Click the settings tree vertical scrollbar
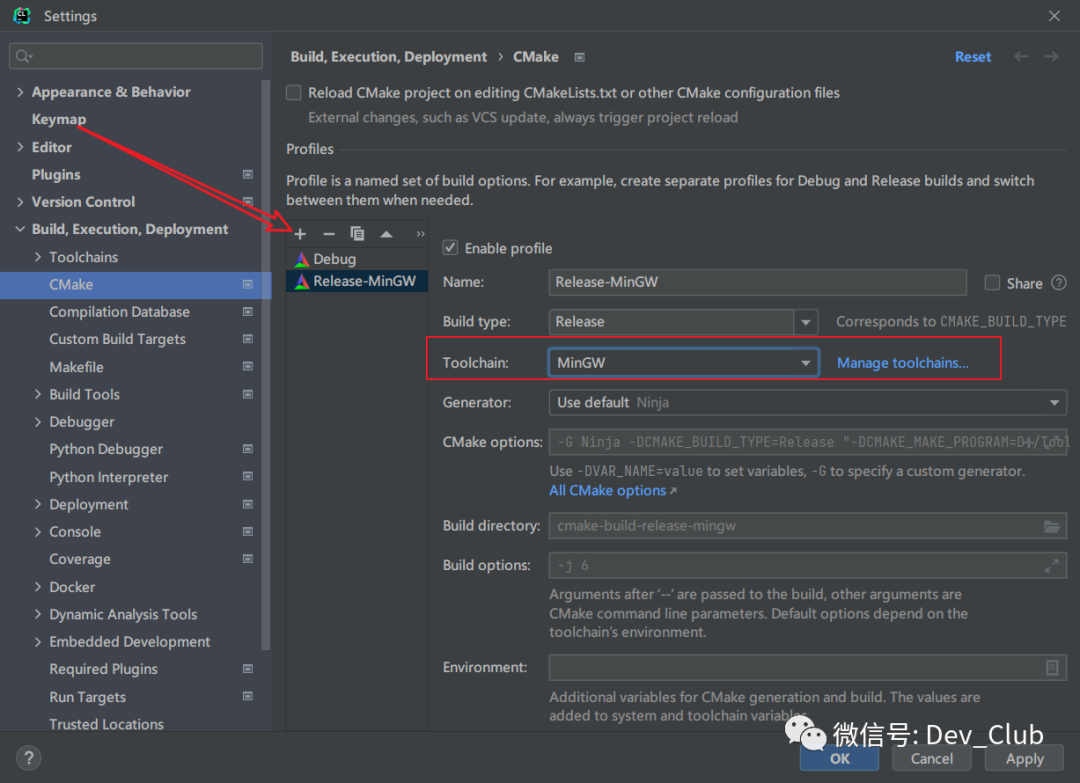The image size is (1080, 783). point(266,365)
